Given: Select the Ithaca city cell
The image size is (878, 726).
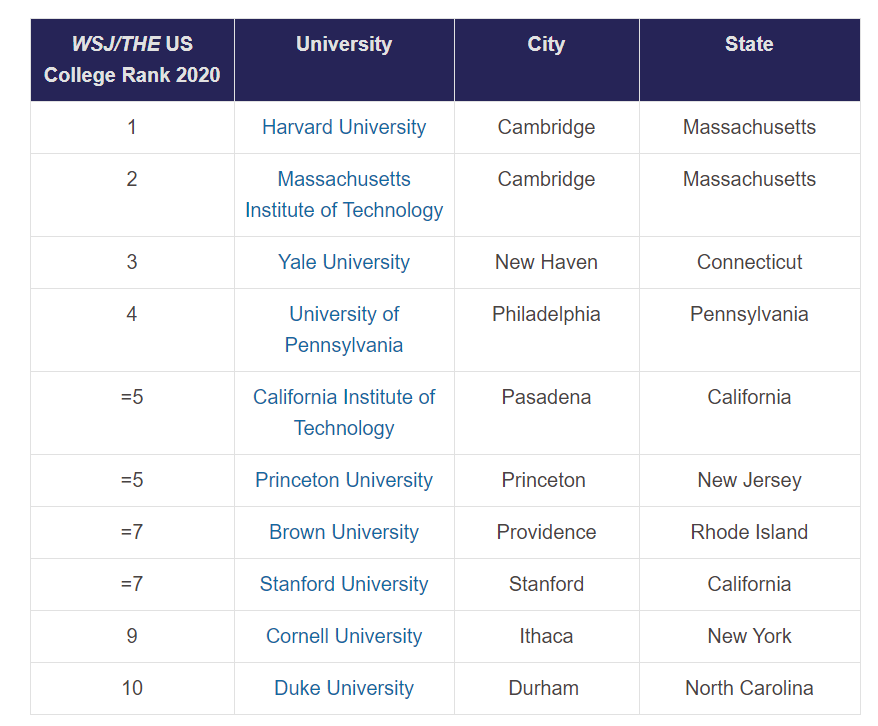Looking at the screenshot, I should click(546, 636).
